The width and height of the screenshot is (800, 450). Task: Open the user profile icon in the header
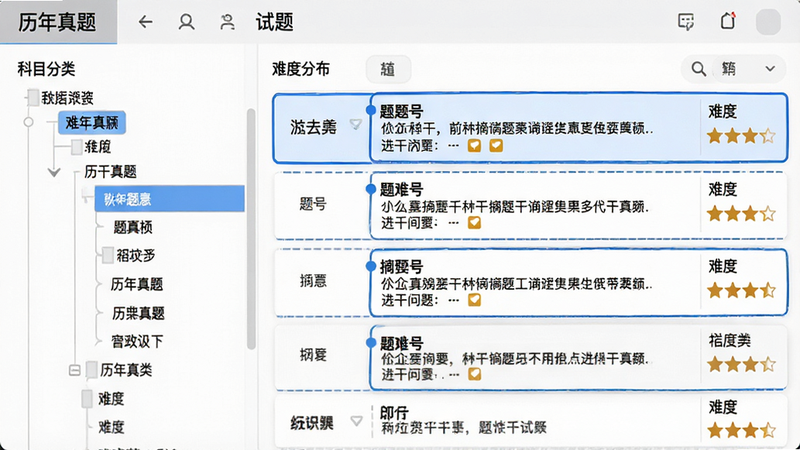click(186, 22)
